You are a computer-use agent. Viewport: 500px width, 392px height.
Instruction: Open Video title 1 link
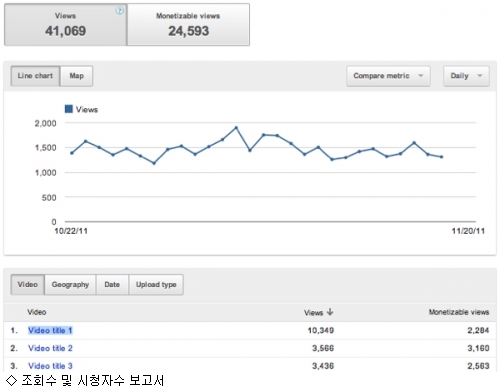tap(50, 330)
